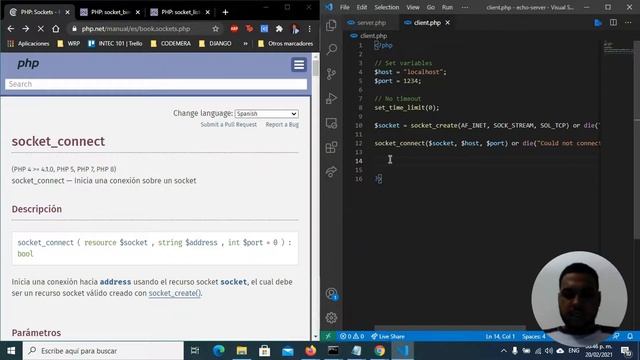Click the Run file icon in editor toolbar
This screenshot has height=360, width=640.
598,23
